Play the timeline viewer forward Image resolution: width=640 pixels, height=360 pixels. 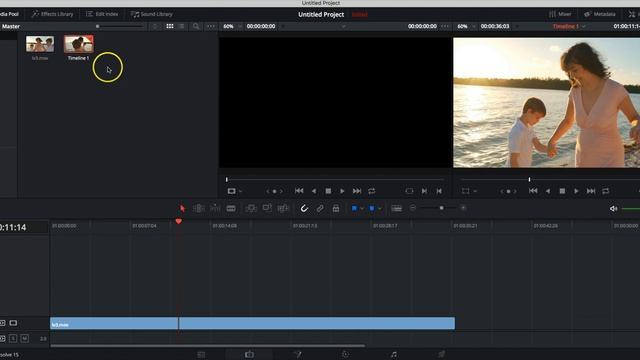pos(576,191)
